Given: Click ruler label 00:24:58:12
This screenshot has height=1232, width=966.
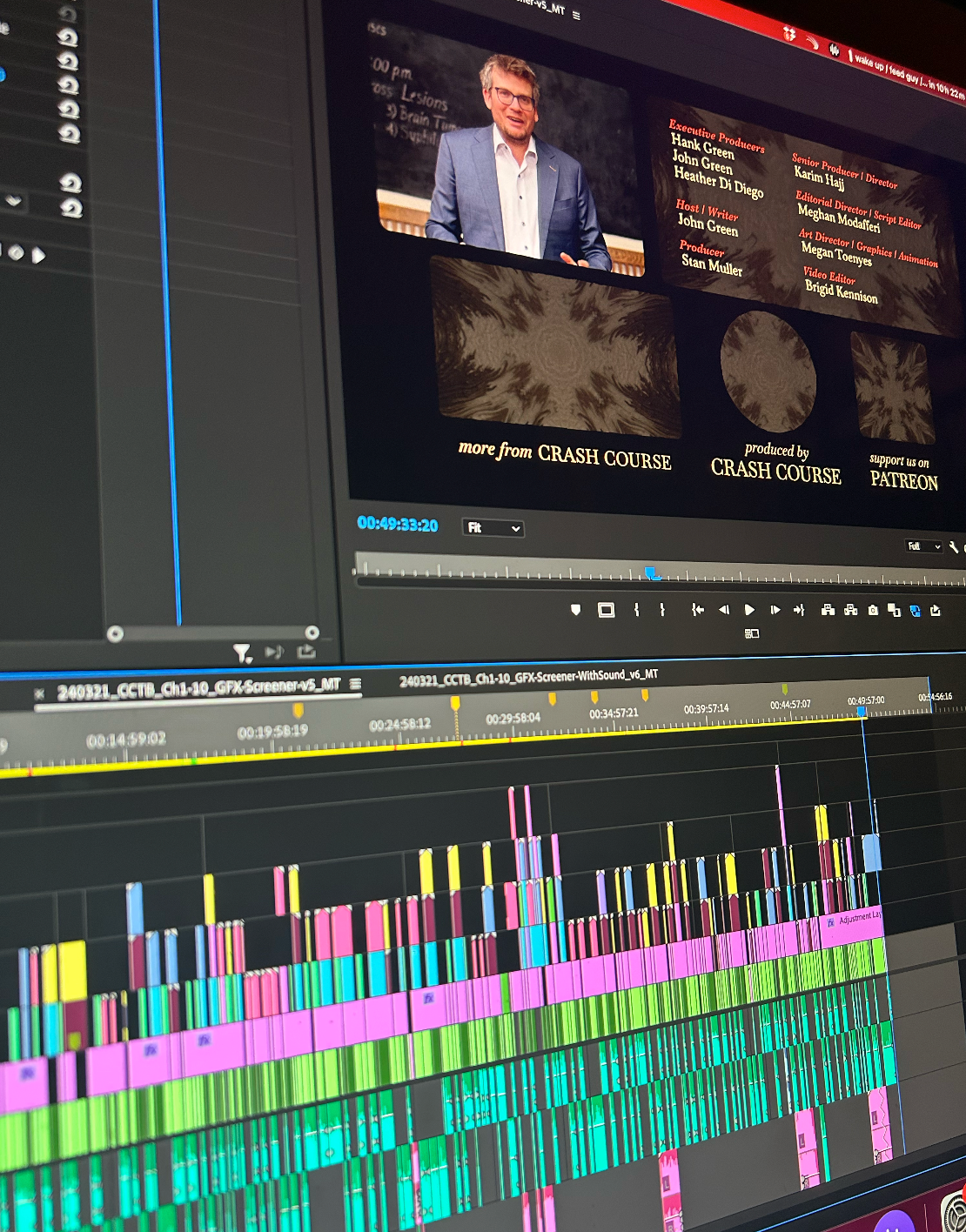Looking at the screenshot, I should pyautogui.click(x=399, y=724).
